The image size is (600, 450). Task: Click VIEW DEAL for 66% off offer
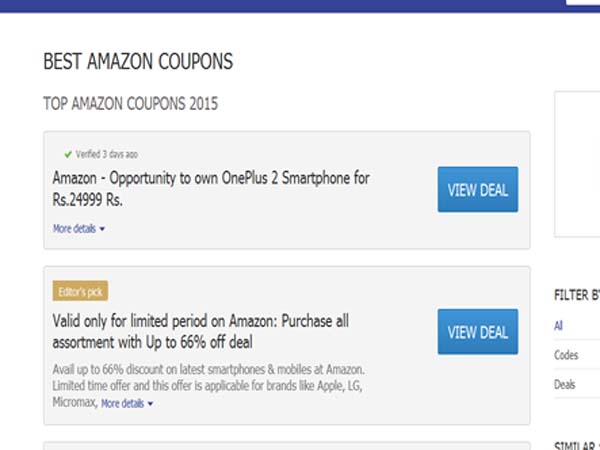(x=477, y=332)
